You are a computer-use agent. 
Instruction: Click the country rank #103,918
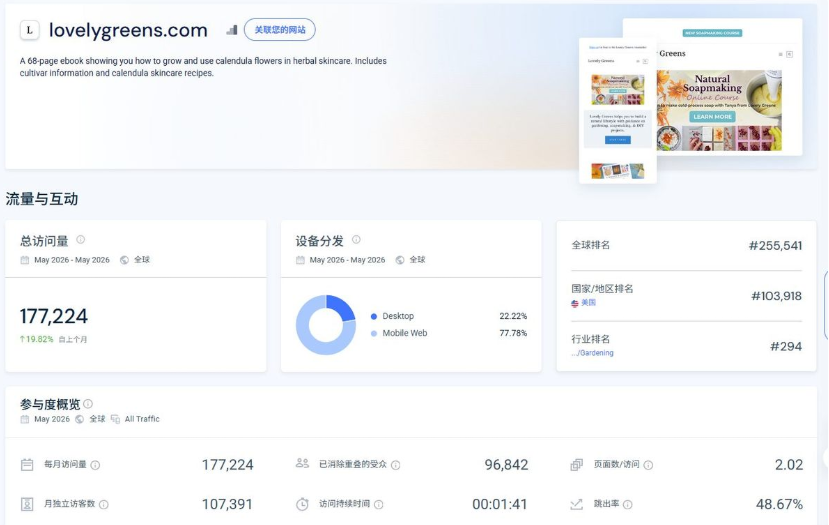[x=777, y=296]
